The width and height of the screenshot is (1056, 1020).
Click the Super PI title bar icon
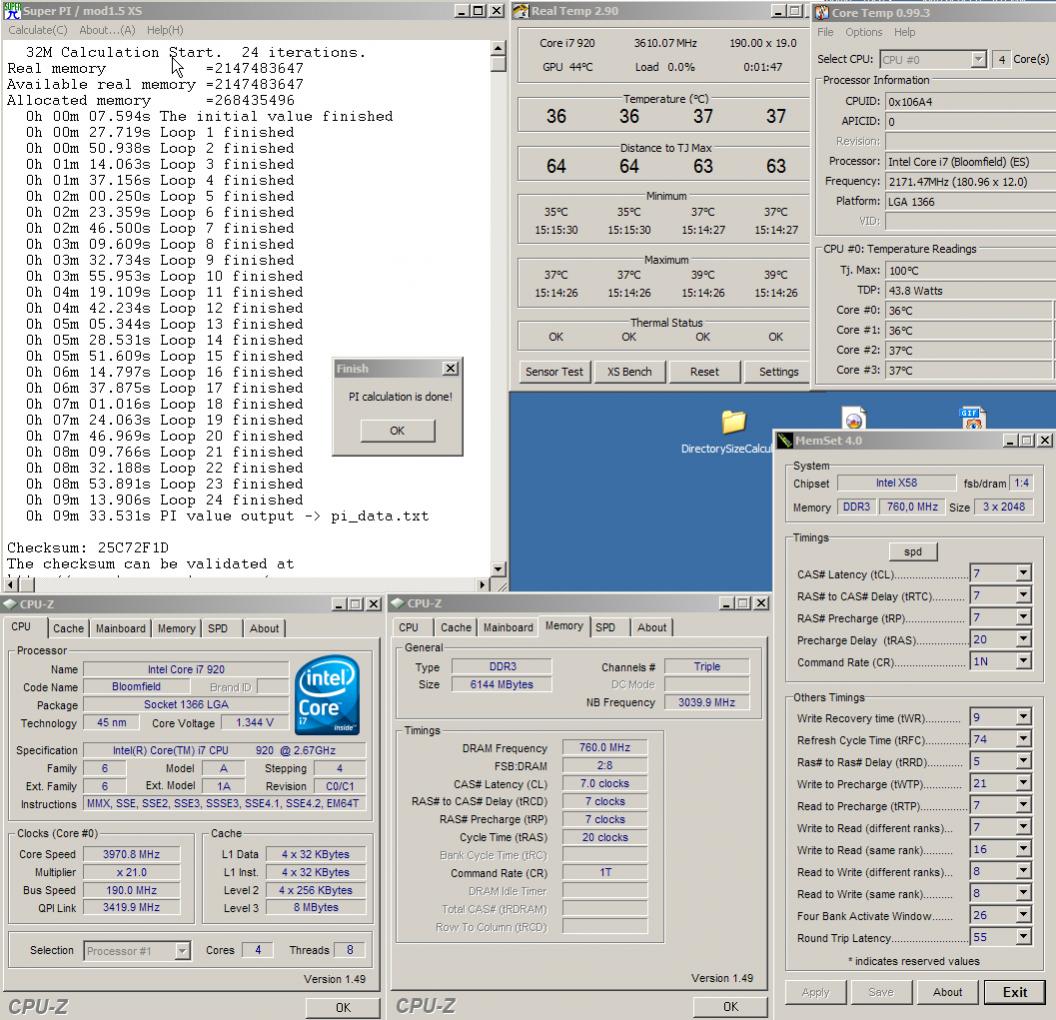pyautogui.click(x=12, y=10)
